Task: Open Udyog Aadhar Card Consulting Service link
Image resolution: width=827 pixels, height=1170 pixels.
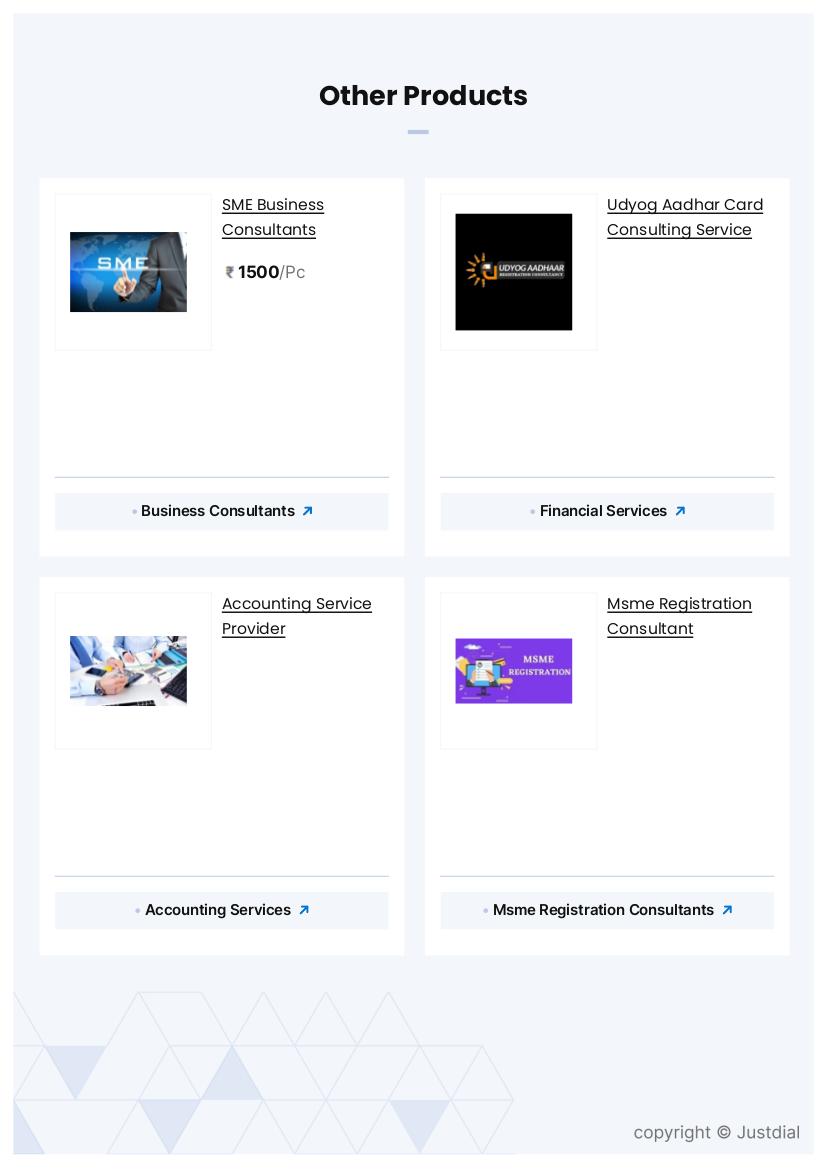Action: click(684, 217)
